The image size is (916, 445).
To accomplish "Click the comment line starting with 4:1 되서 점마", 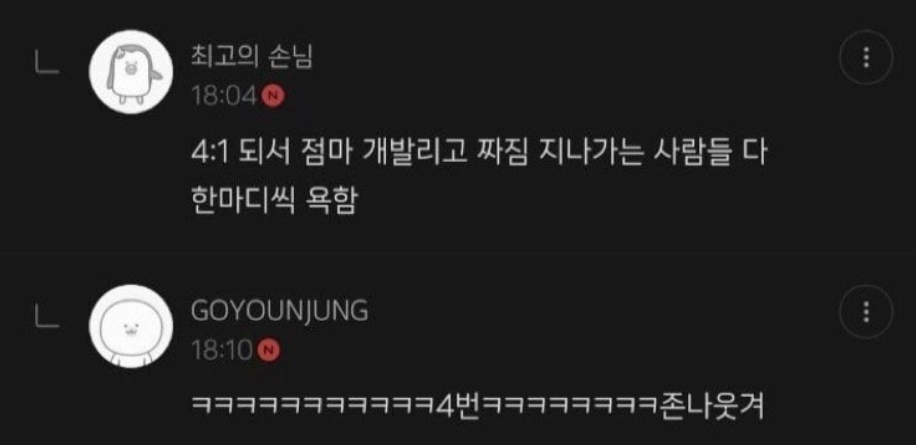I will click(479, 154).
